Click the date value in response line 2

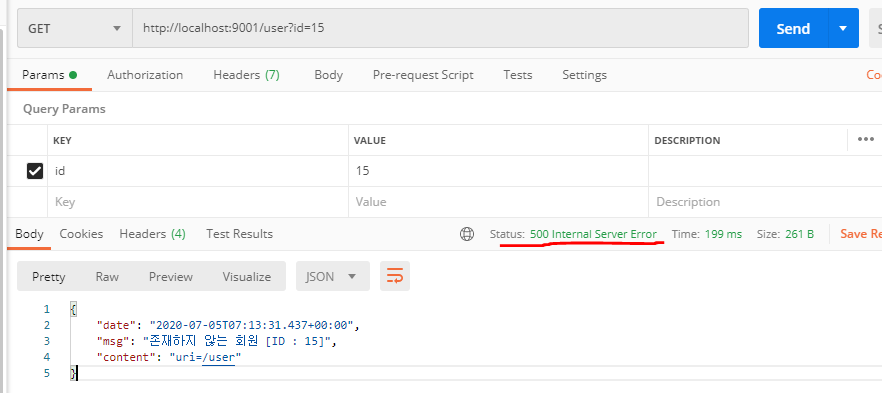(251, 325)
